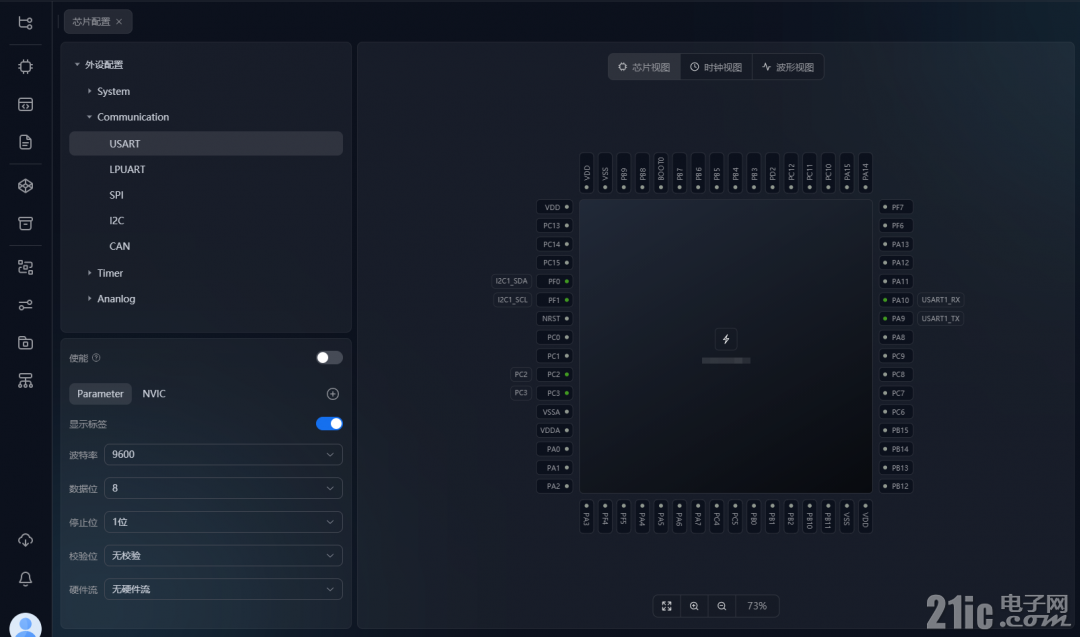Image resolution: width=1080 pixels, height=637 pixels.
Task: Click pin PF1 on the chip
Action: pyautogui.click(x=555, y=300)
